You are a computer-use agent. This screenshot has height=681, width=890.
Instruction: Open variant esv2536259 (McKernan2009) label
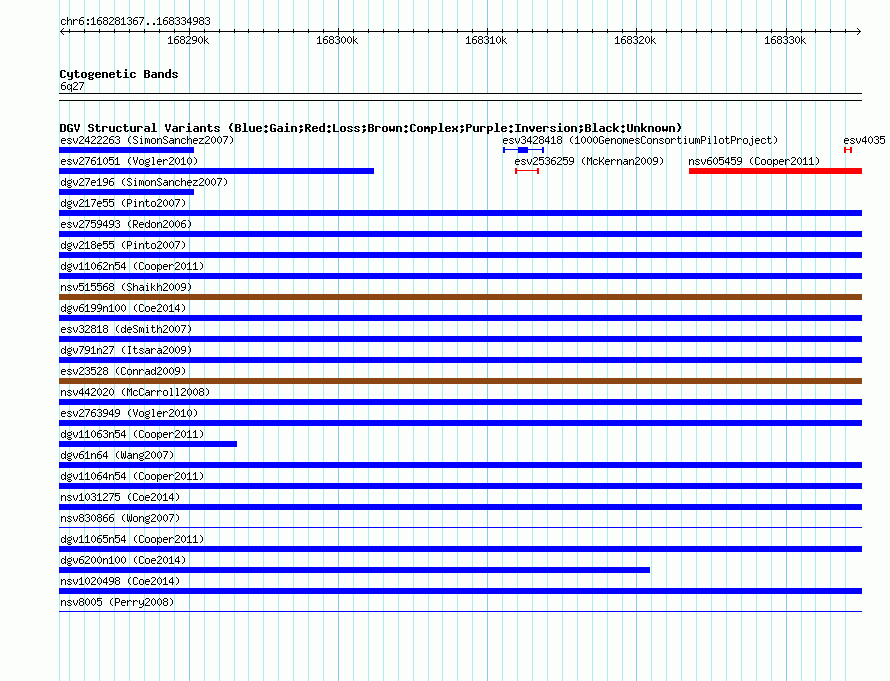589,161
